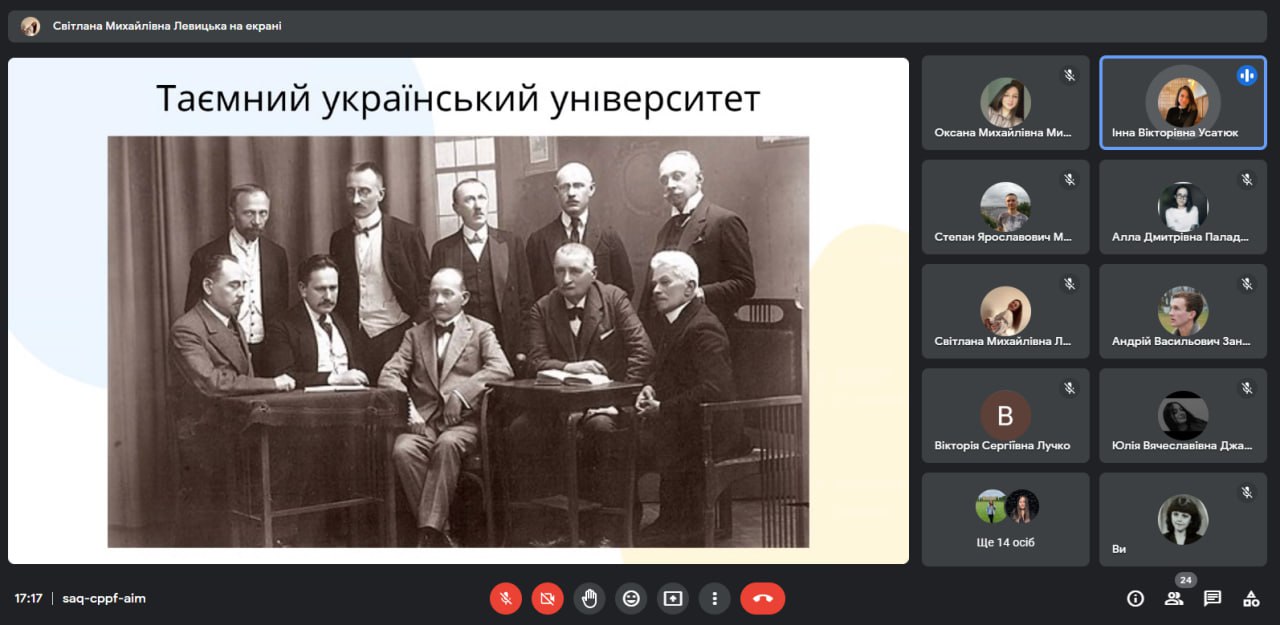Open the Activities panel icon

[1251, 598]
